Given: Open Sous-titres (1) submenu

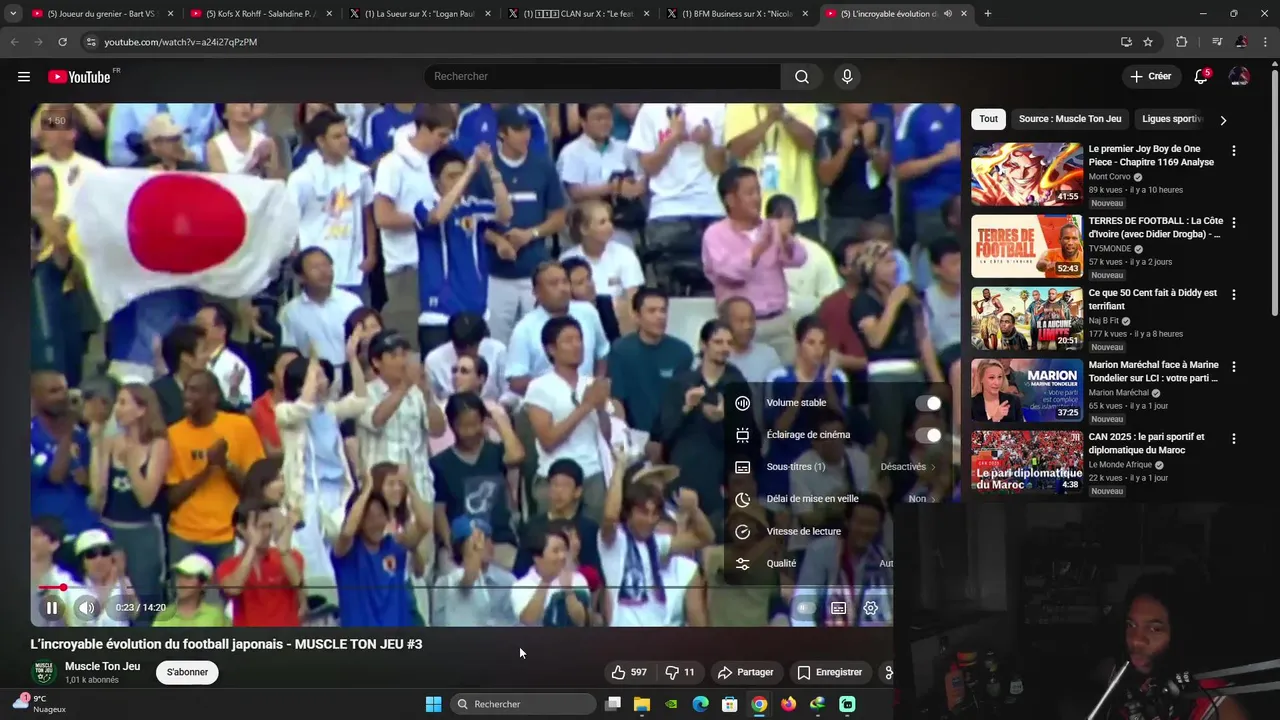Looking at the screenshot, I should coord(836,467).
